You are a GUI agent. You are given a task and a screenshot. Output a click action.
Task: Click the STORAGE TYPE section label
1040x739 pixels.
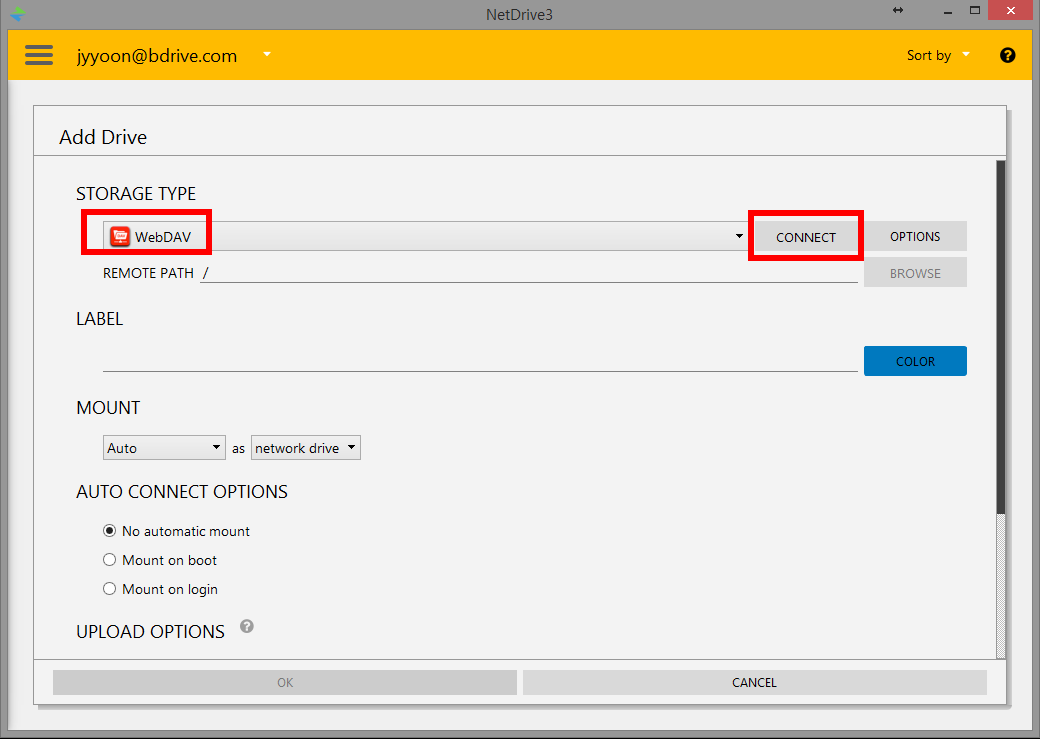click(136, 193)
